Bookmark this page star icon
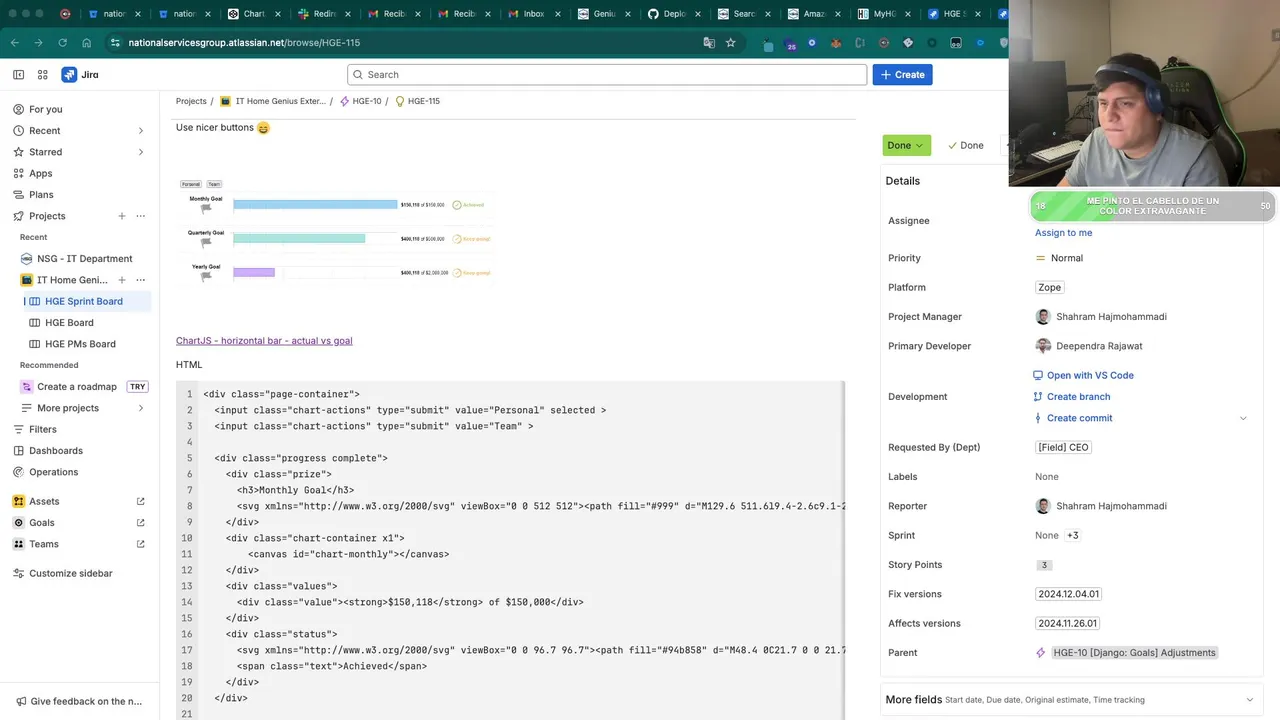Screen dimensions: 1280x720 [x=731, y=43]
